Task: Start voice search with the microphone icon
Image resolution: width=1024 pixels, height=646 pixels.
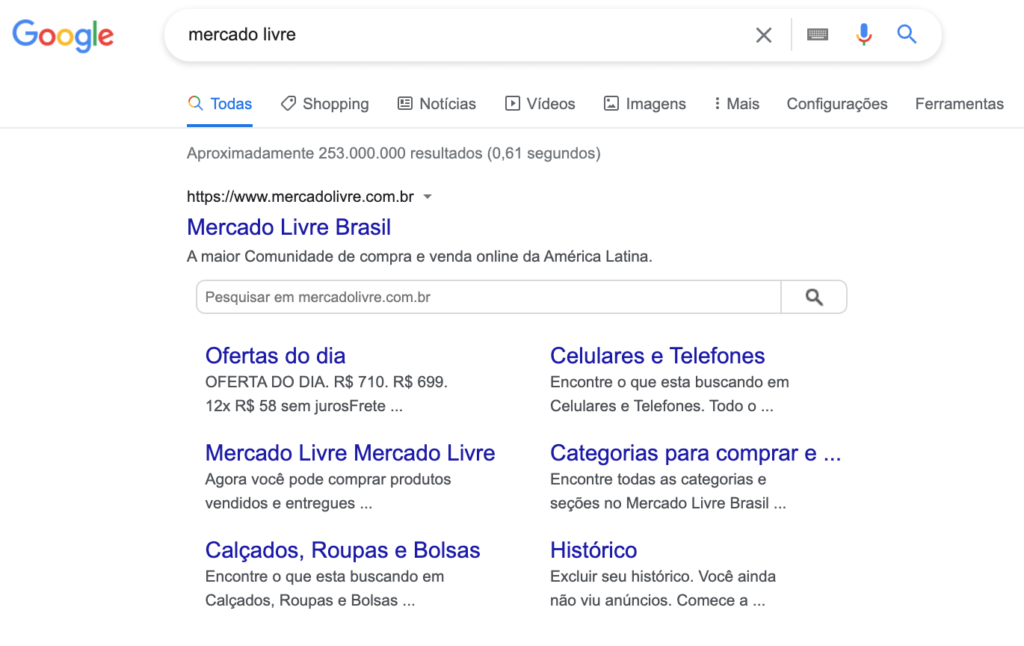Action: point(863,34)
